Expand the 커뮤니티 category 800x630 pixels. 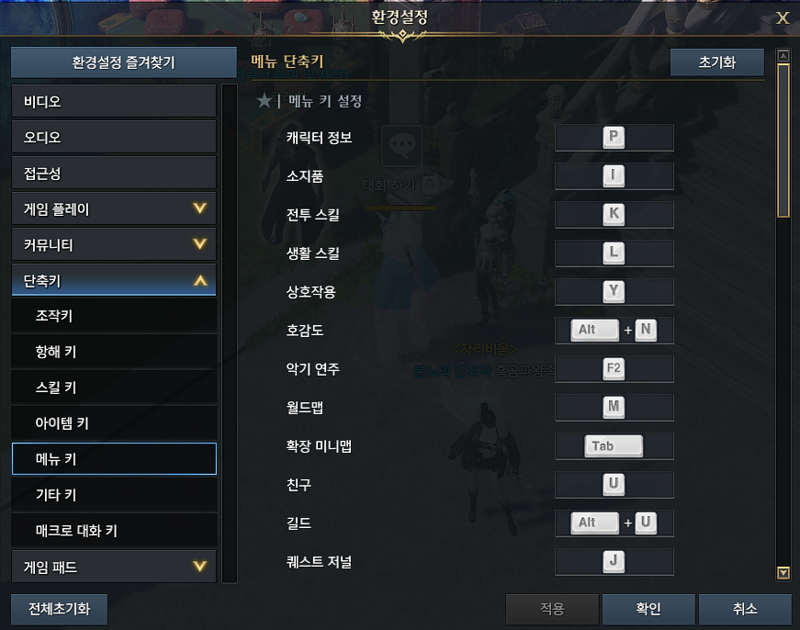[x=114, y=244]
